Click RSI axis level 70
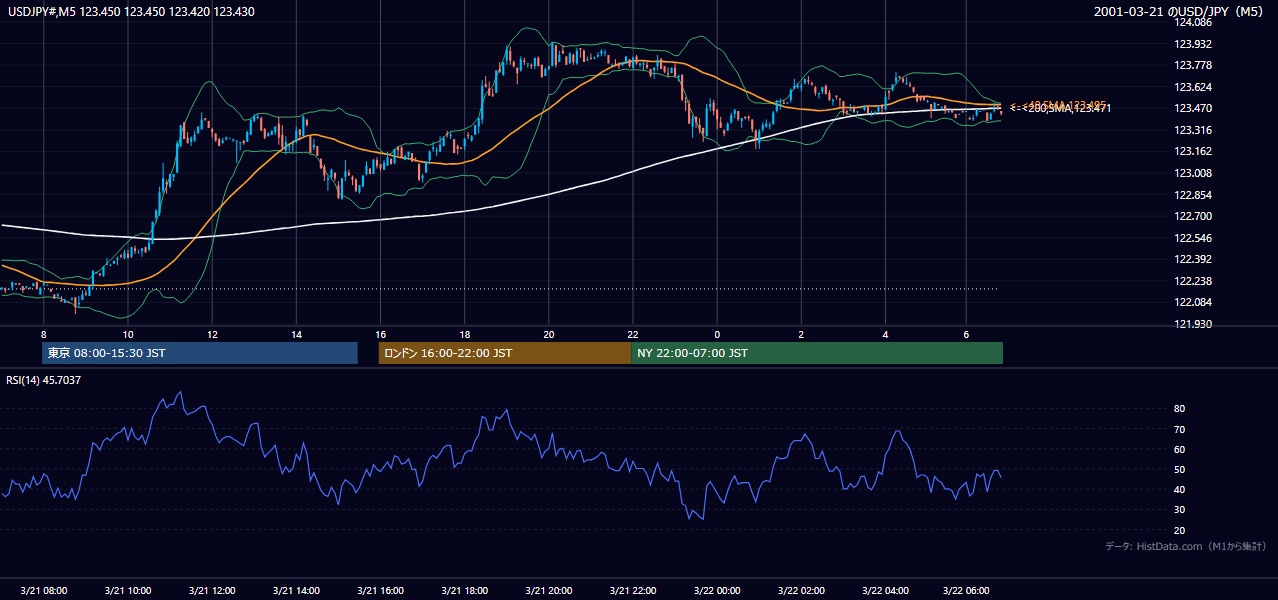 point(1180,429)
